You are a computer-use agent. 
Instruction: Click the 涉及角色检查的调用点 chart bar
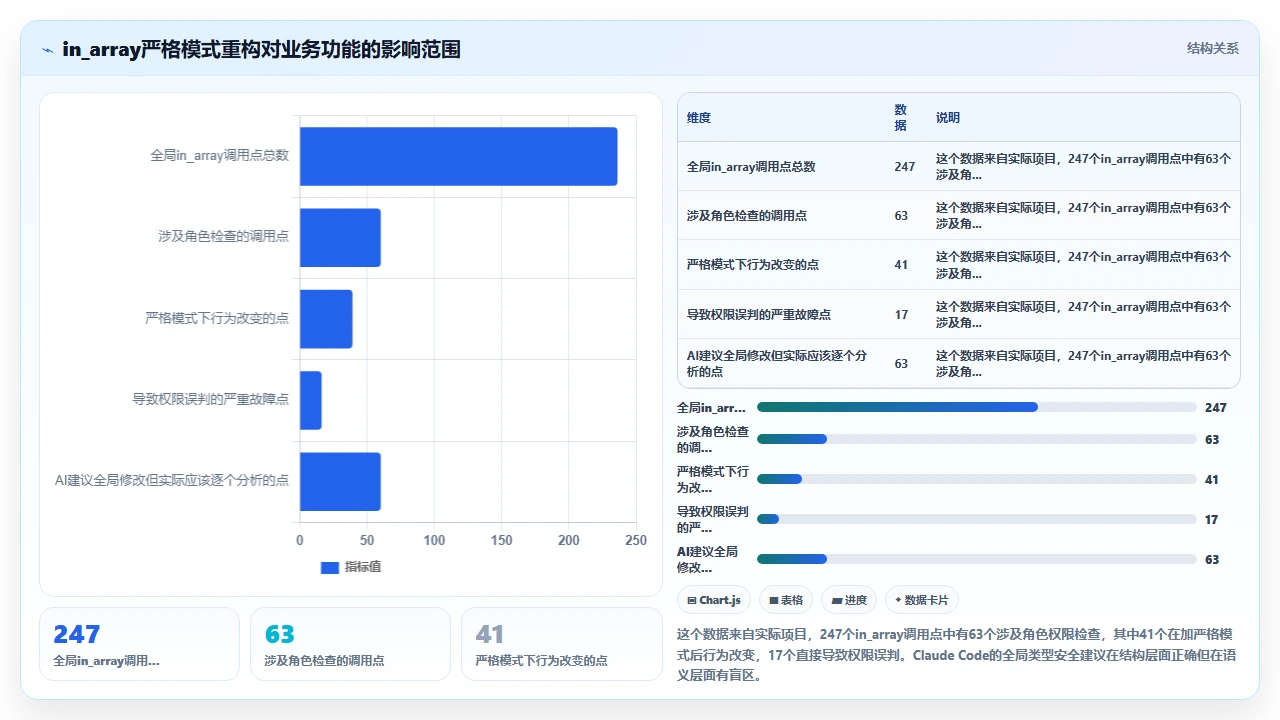(x=340, y=237)
